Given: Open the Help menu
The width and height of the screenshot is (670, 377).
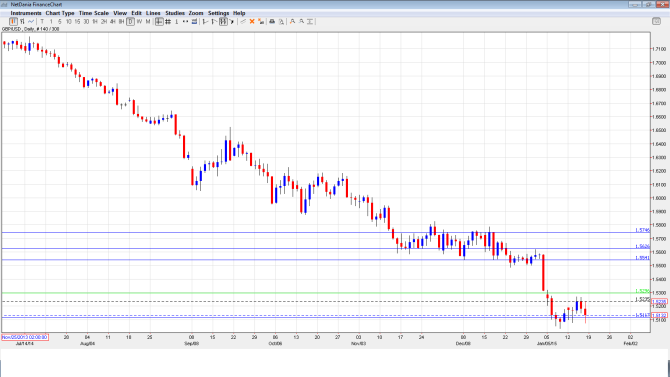Looking at the screenshot, I should (x=239, y=13).
